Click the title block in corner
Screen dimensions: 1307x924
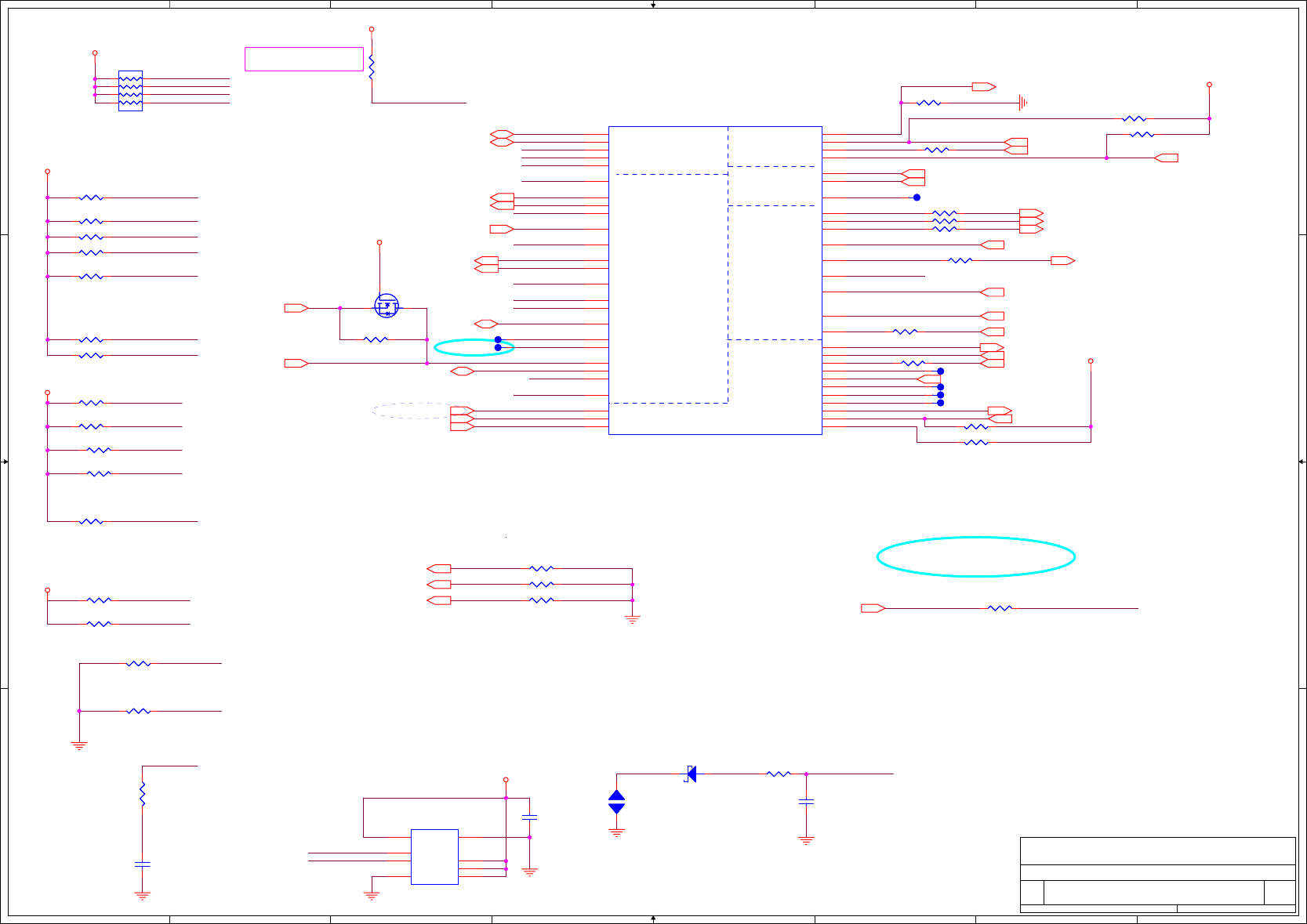pyautogui.click(x=1158, y=875)
